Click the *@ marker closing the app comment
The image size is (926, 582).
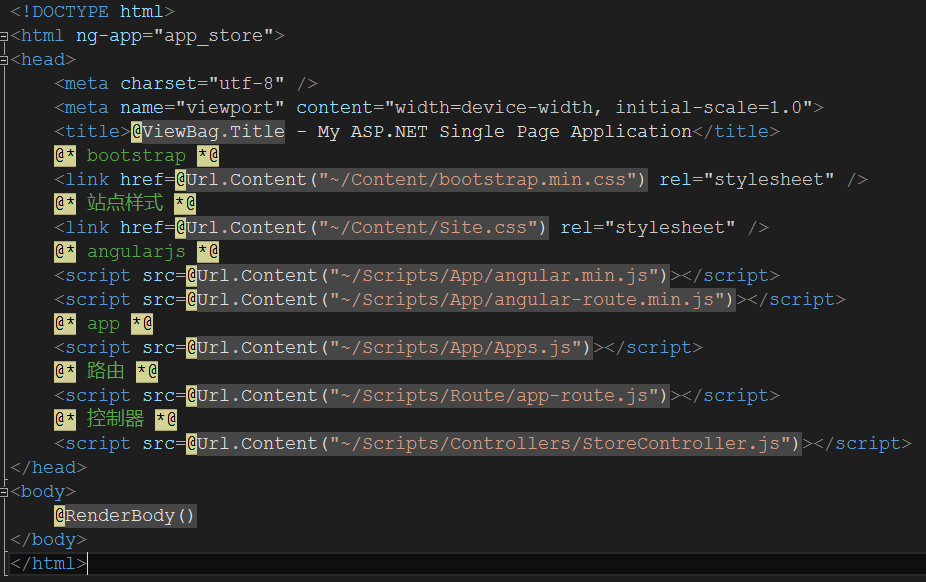click(x=141, y=324)
